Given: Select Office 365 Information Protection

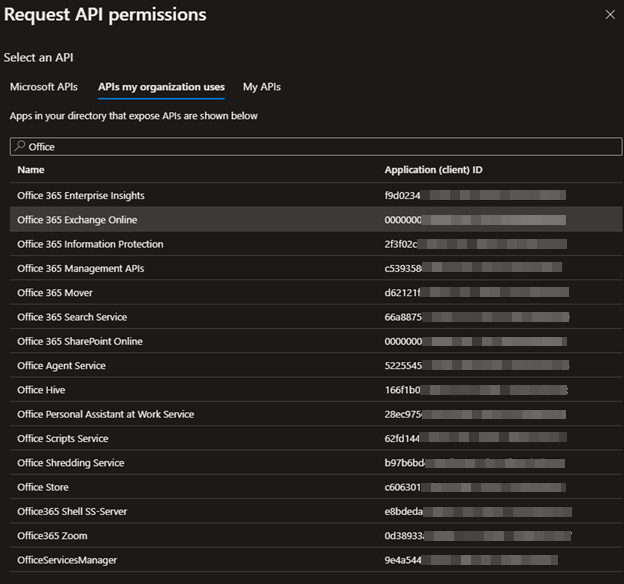Looking at the screenshot, I should click(90, 244).
